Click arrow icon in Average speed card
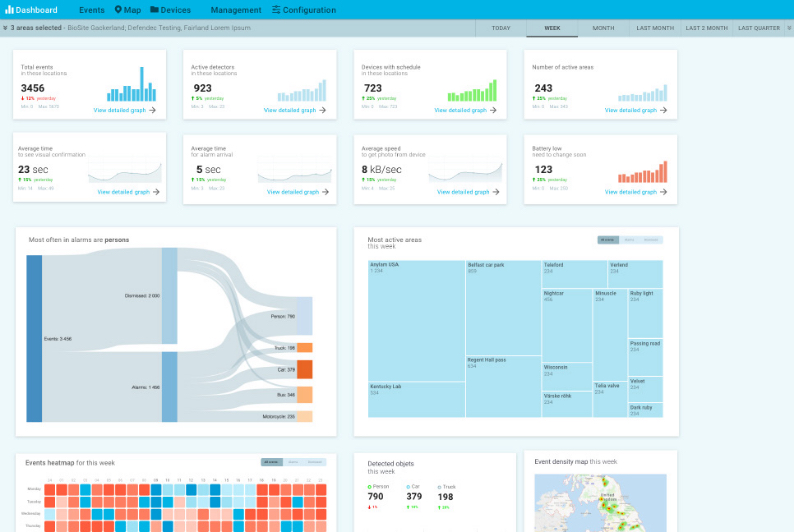The width and height of the screenshot is (794, 532). coord(496,192)
